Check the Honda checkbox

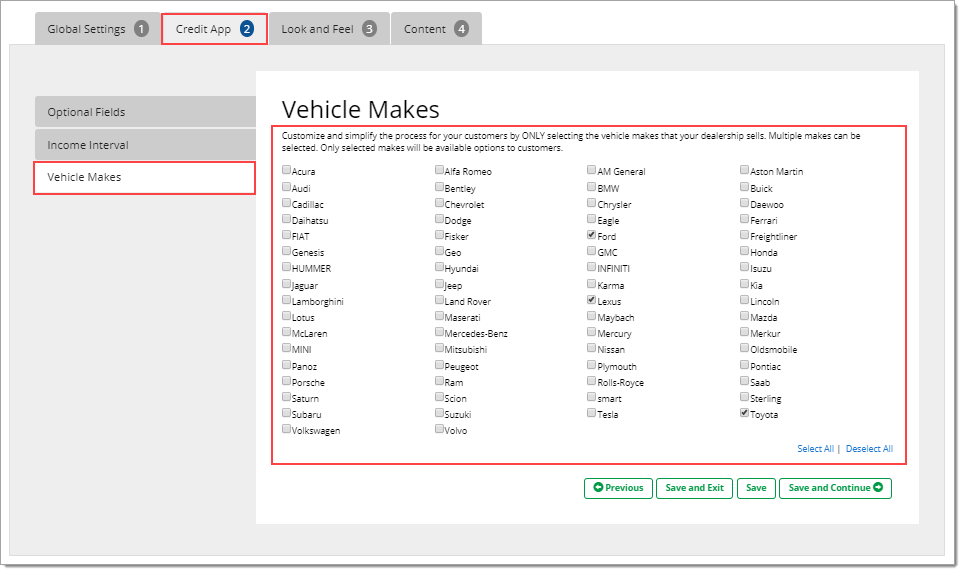(x=744, y=250)
